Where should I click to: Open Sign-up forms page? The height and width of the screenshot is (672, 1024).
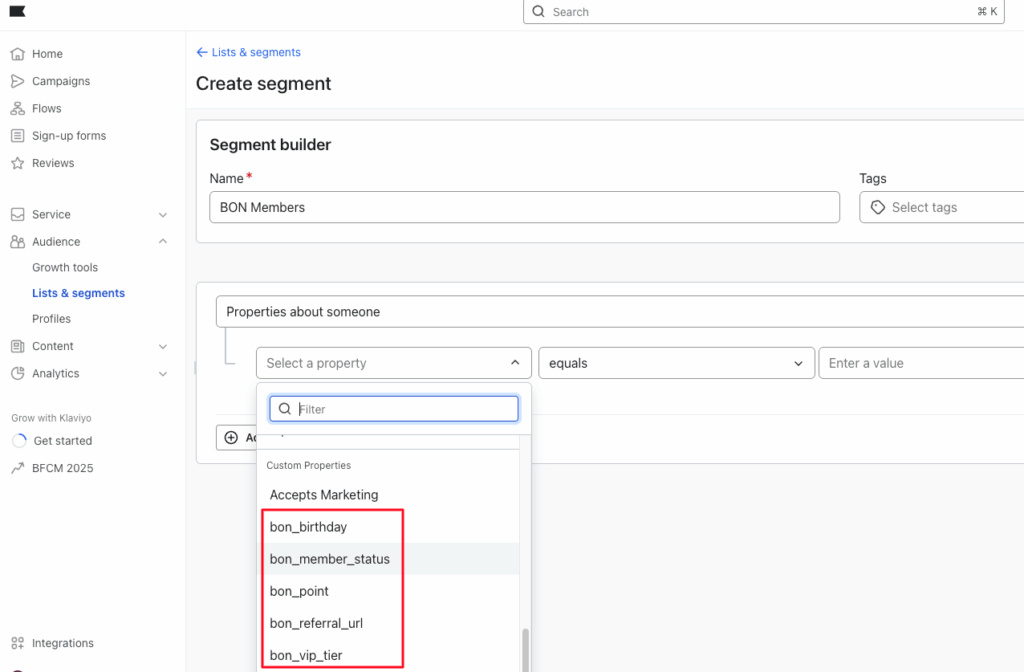click(68, 136)
